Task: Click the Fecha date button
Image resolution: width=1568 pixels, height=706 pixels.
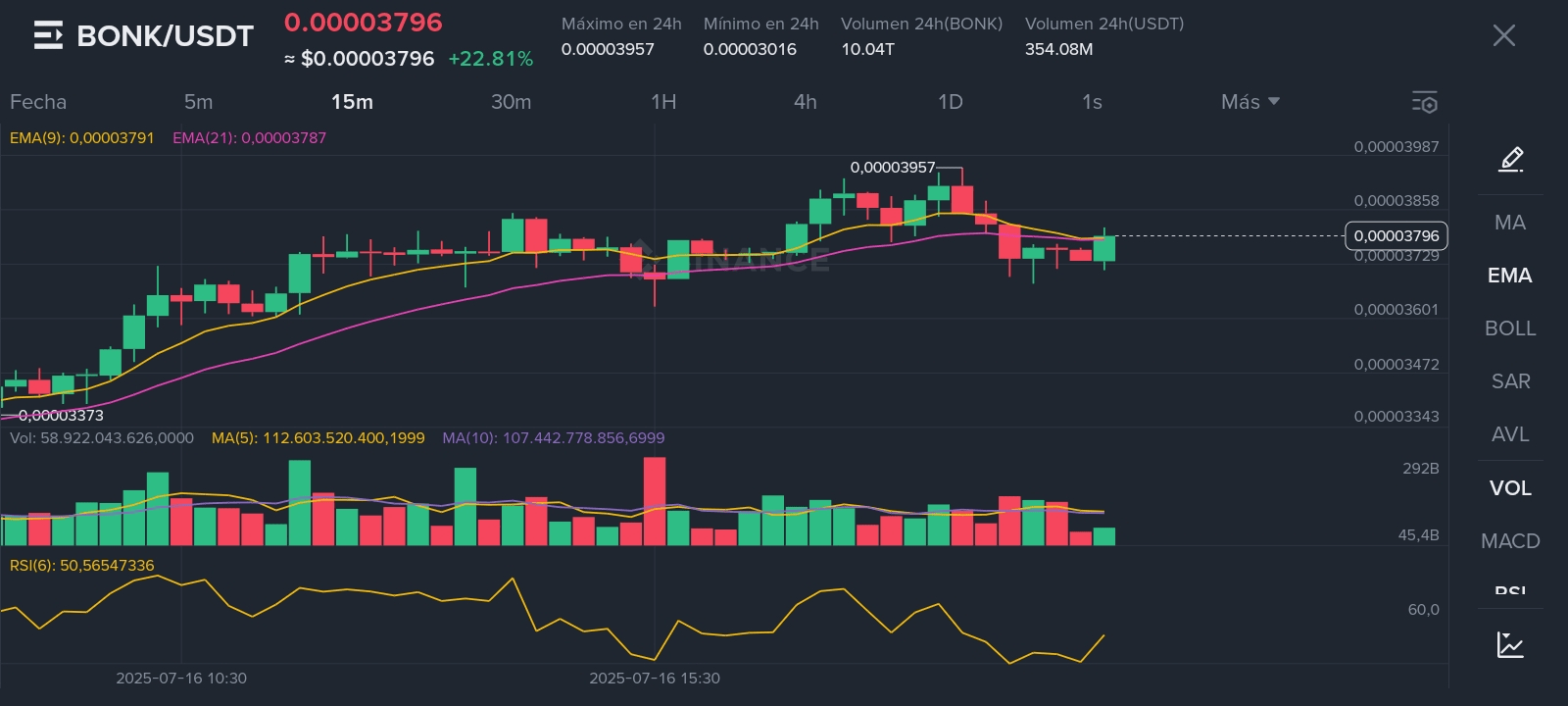Action: point(38,102)
